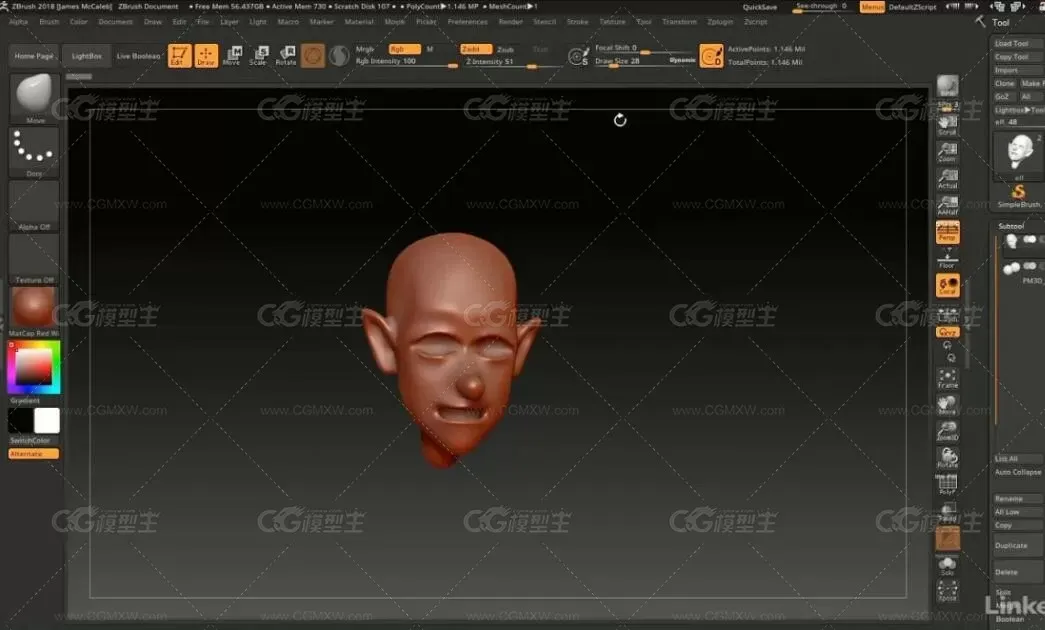1045x630 pixels.
Task: Click the Gizmo 3D sphere icon
Action: 313,55
